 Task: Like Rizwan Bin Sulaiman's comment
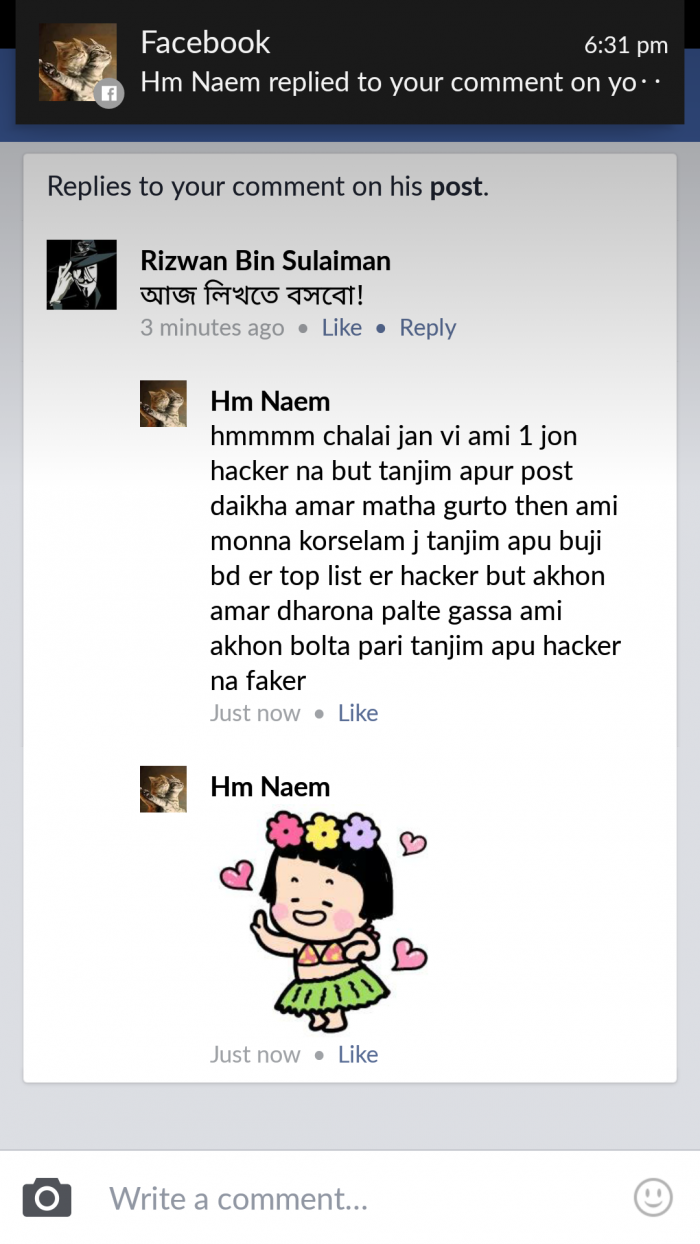pos(342,328)
